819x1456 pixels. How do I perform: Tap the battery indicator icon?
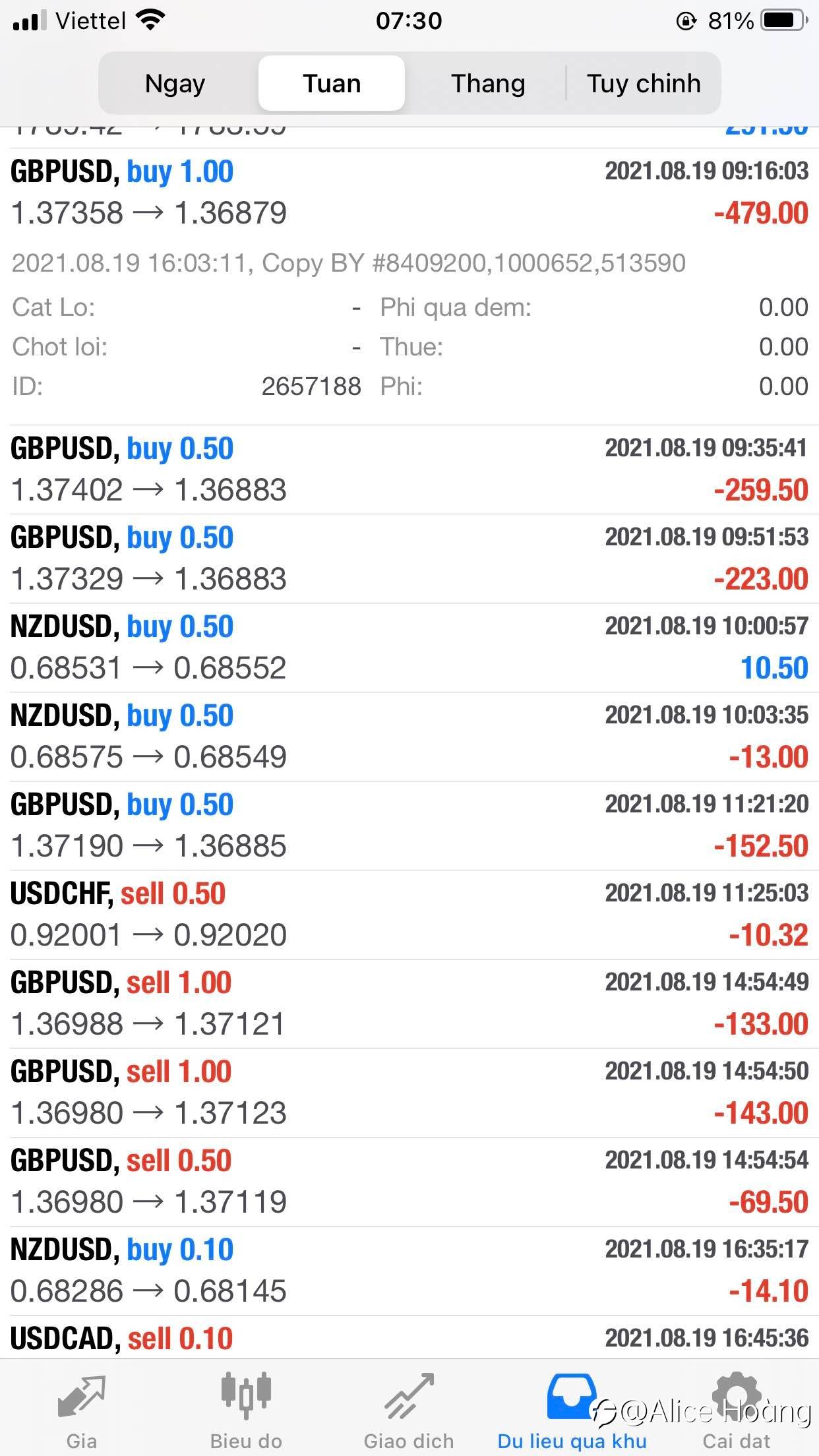(x=784, y=21)
